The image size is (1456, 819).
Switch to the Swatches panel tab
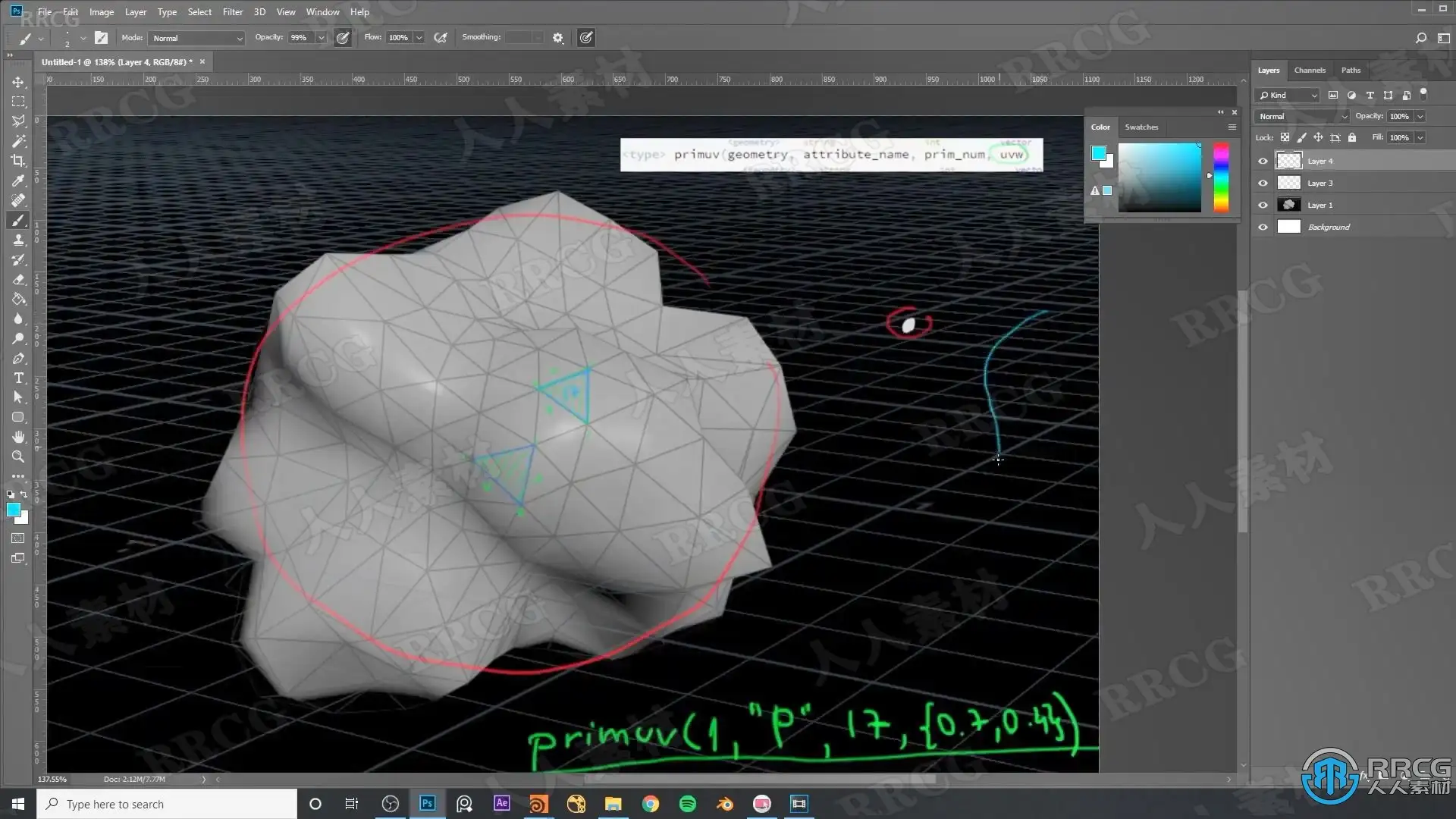coord(1141,127)
